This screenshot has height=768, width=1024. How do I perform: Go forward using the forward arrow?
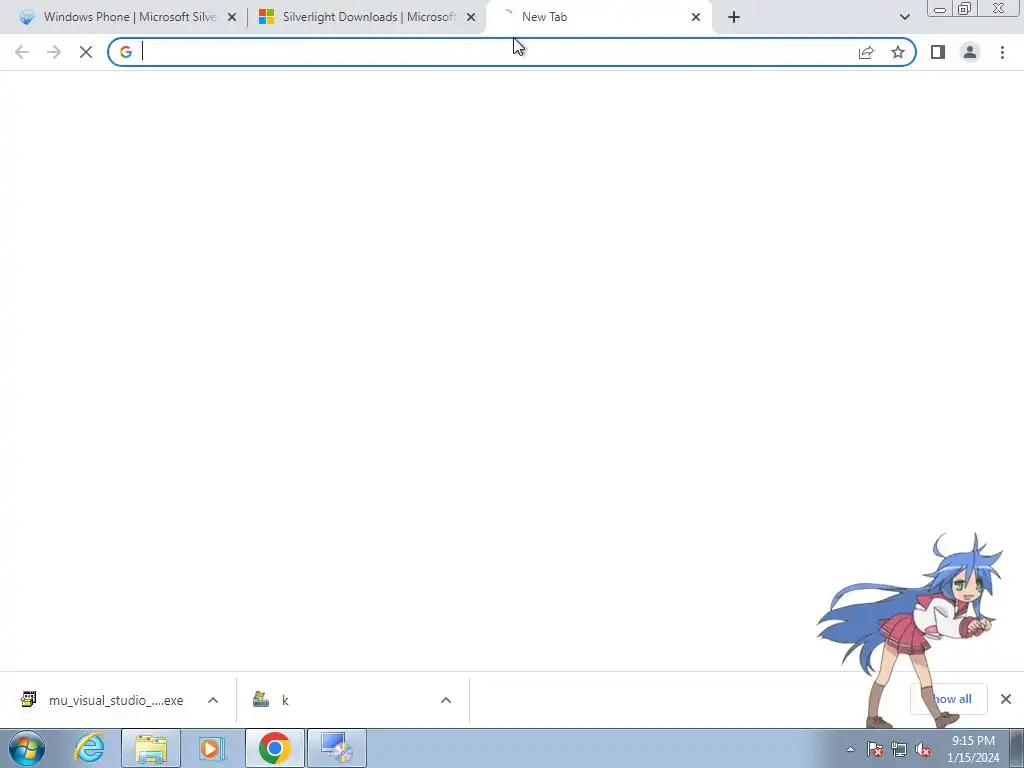click(x=54, y=52)
